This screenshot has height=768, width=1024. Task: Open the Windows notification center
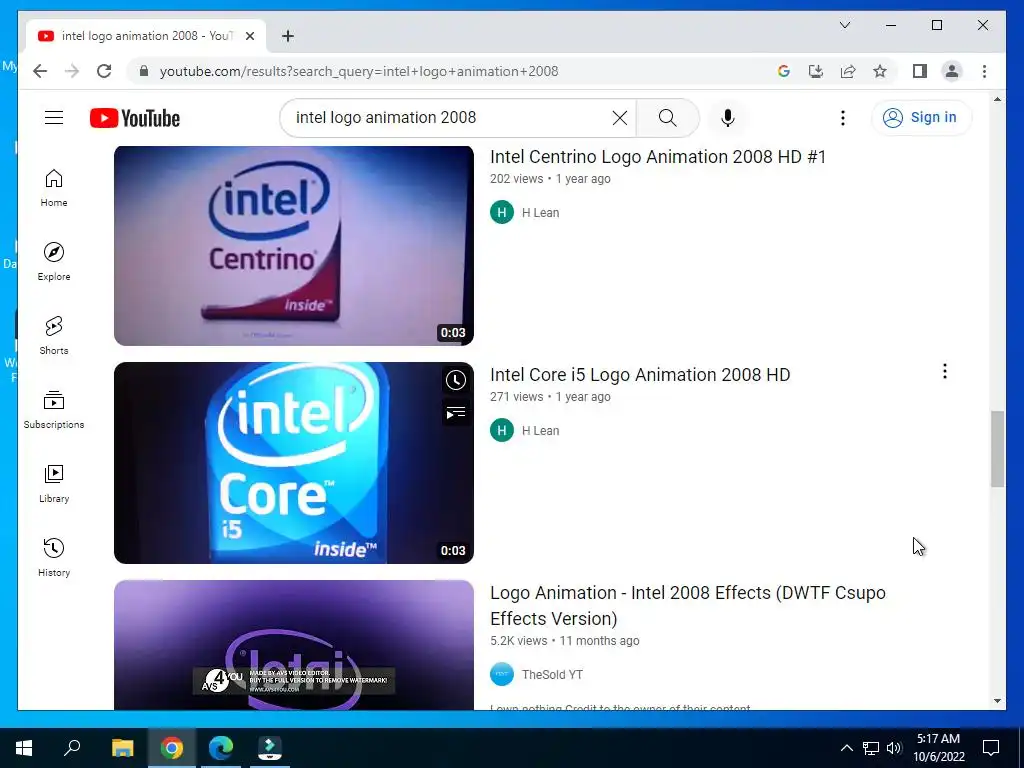[x=991, y=748]
